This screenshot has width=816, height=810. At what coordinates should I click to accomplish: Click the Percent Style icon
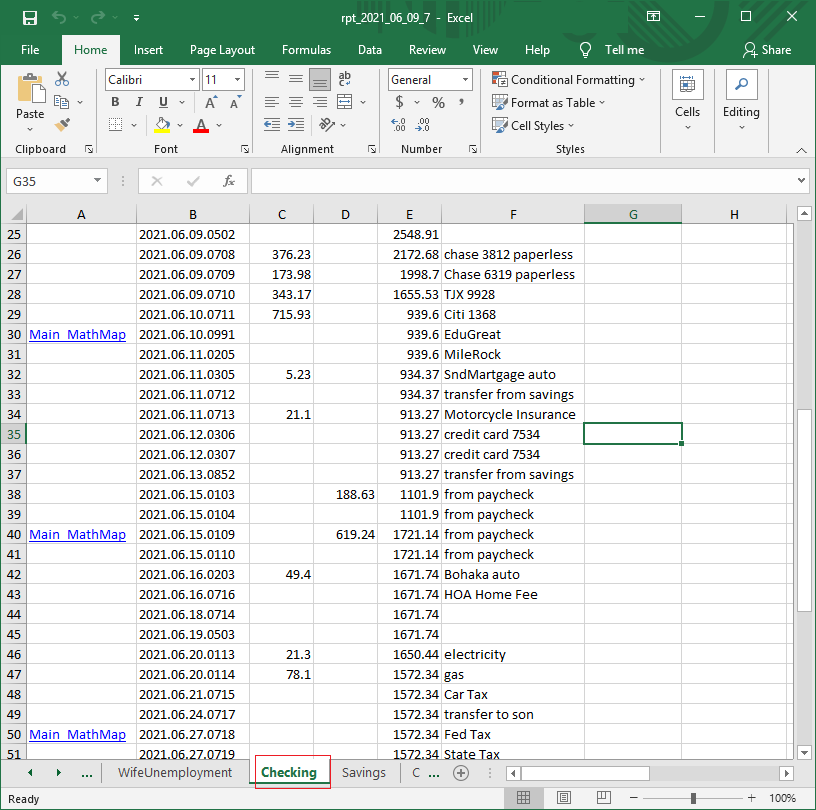pyautogui.click(x=438, y=102)
